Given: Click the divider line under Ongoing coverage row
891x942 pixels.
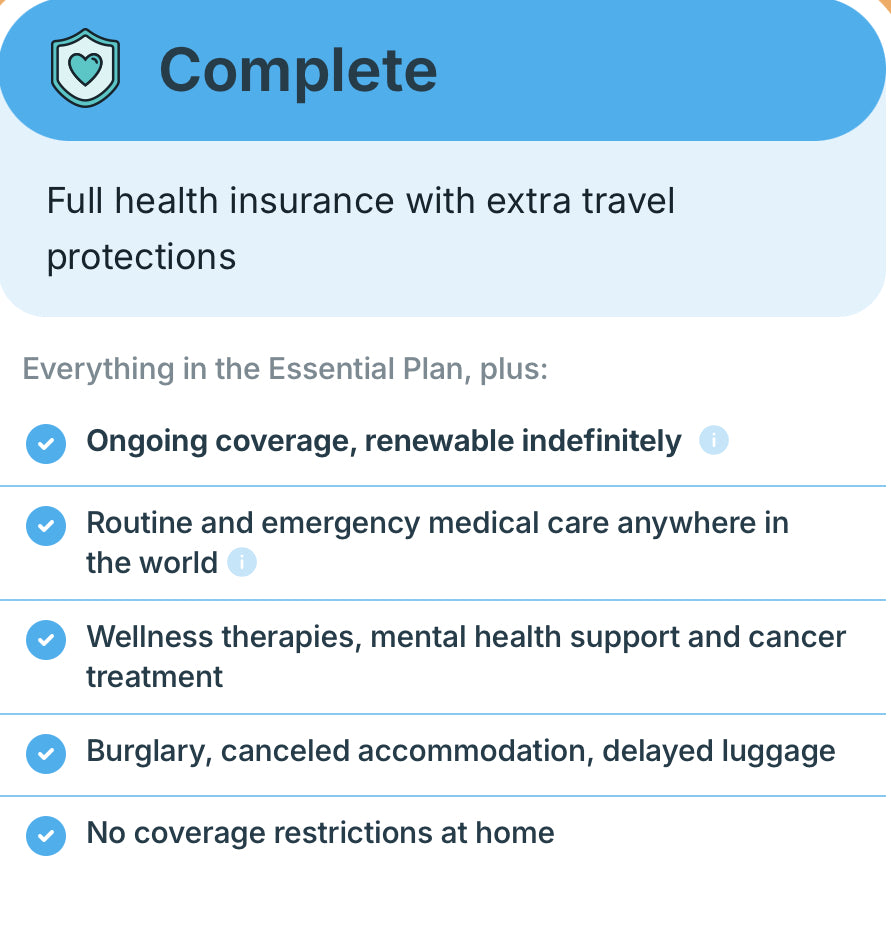Looking at the screenshot, I should point(445,486).
